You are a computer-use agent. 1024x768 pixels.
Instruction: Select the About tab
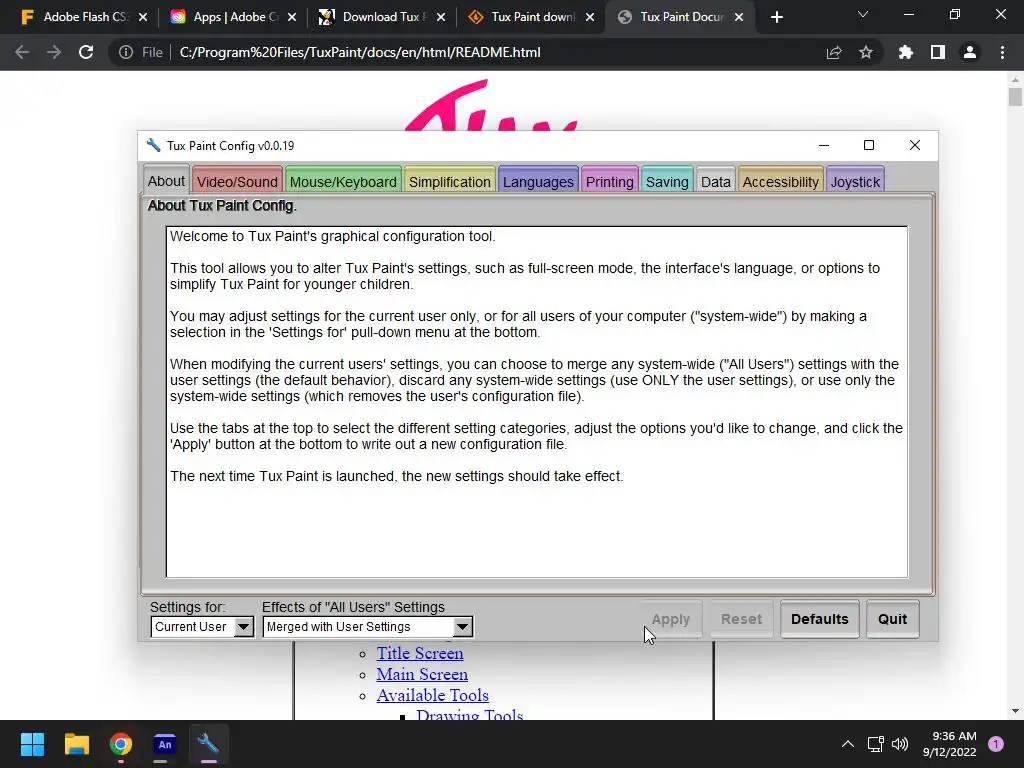166,180
